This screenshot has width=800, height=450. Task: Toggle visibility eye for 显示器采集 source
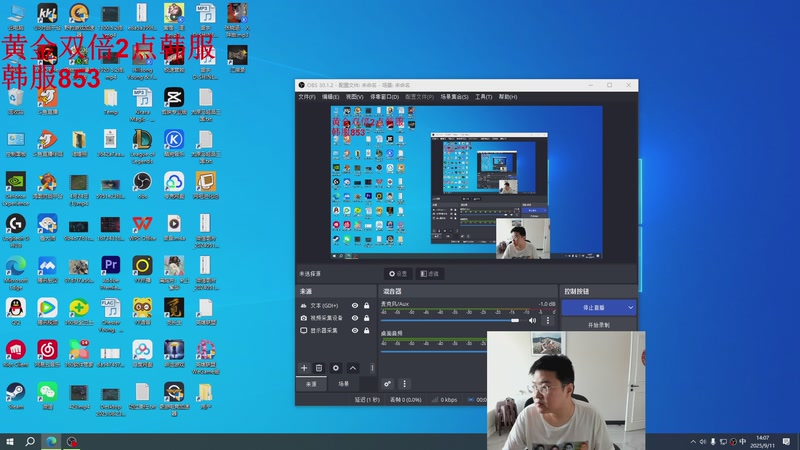(x=355, y=331)
